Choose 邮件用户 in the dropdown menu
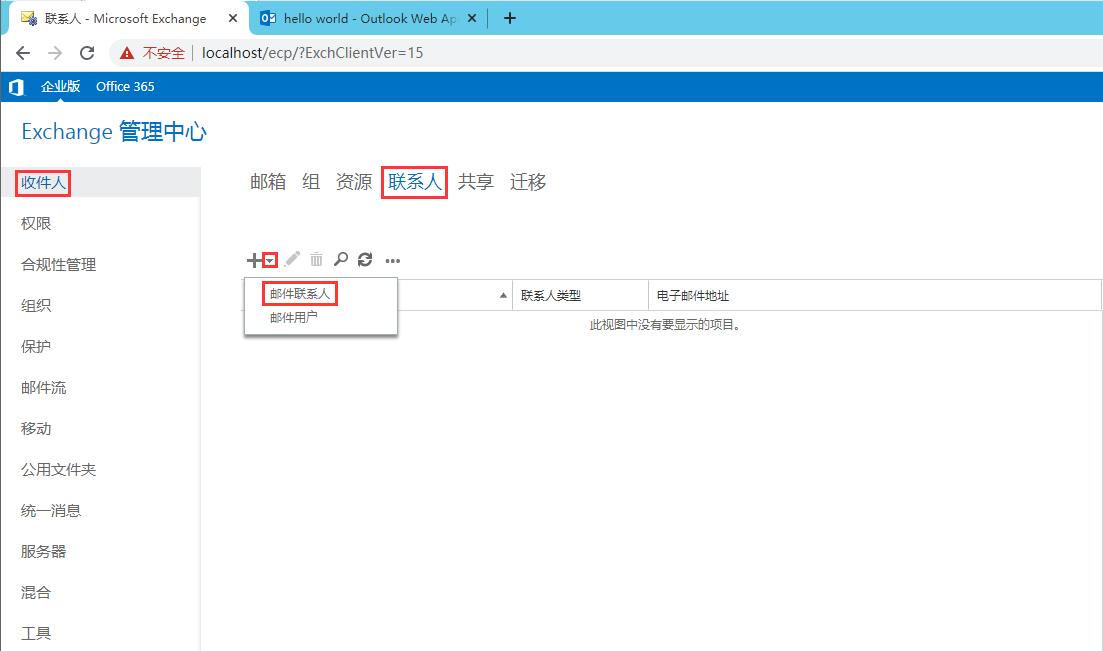The width and height of the screenshot is (1103, 651). 293,317
